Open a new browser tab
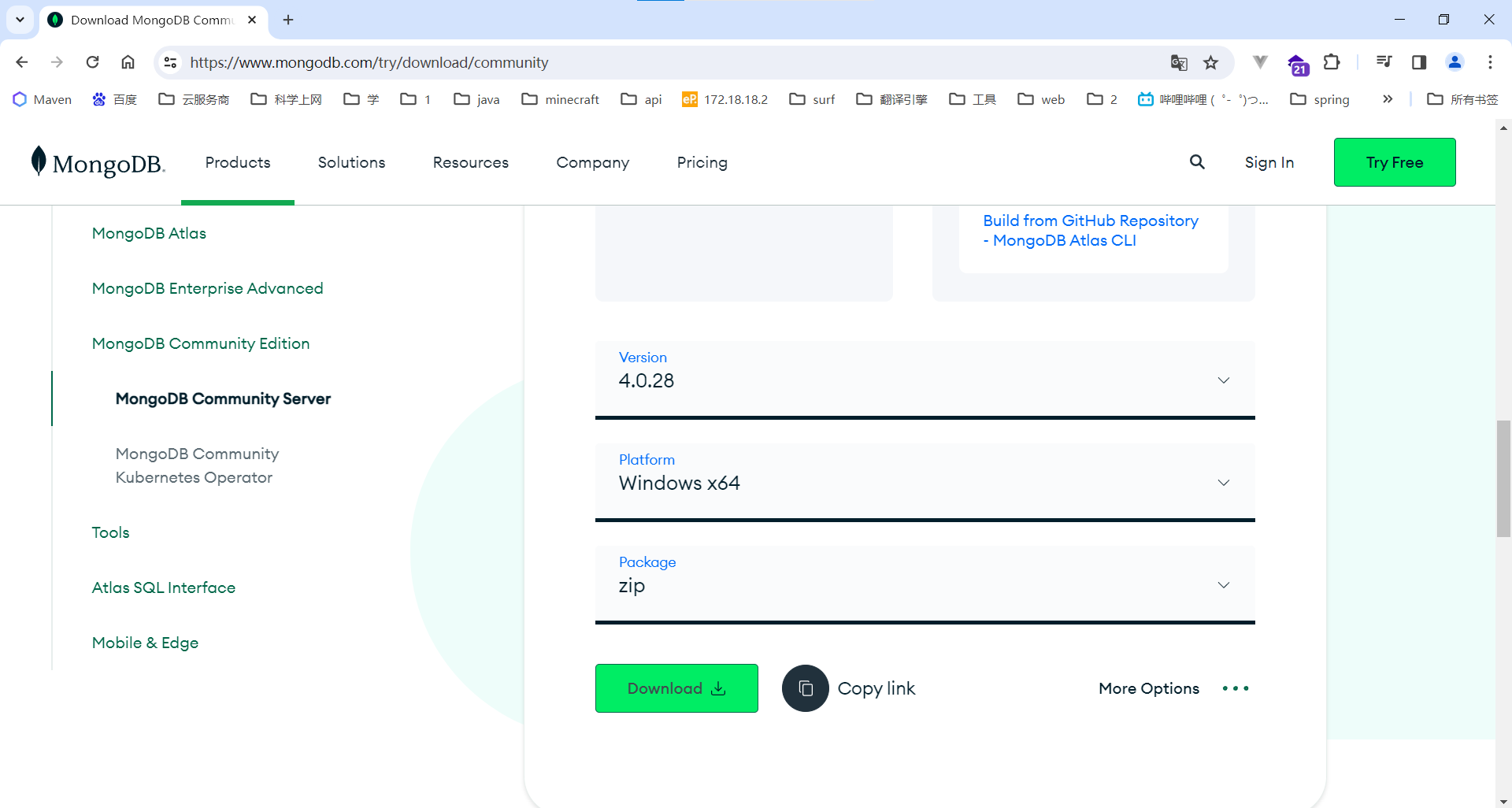1512x808 pixels. point(288,20)
